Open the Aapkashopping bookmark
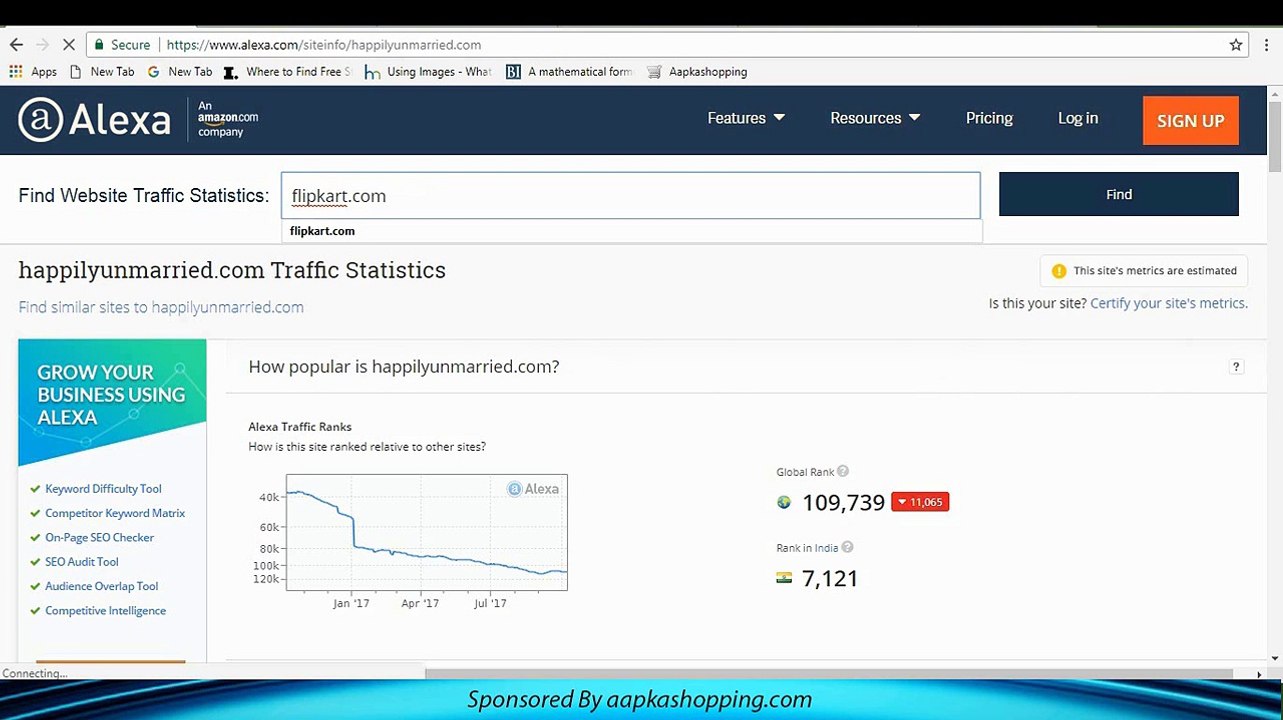 (x=697, y=72)
